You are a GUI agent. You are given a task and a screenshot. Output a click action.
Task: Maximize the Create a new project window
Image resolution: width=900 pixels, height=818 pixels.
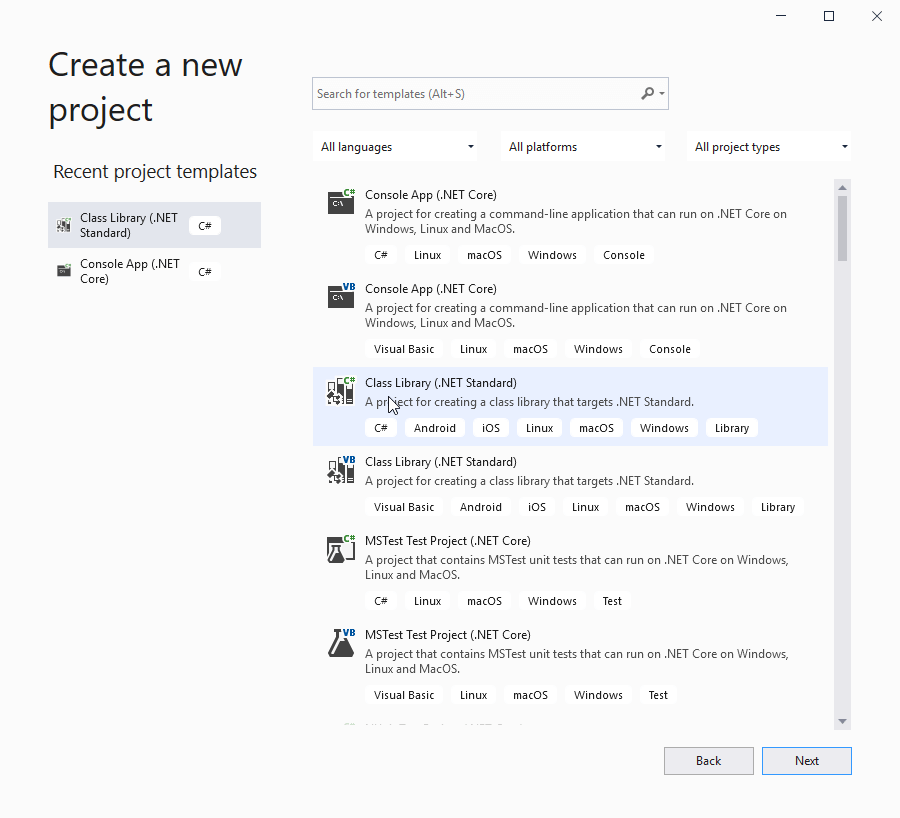(x=829, y=16)
